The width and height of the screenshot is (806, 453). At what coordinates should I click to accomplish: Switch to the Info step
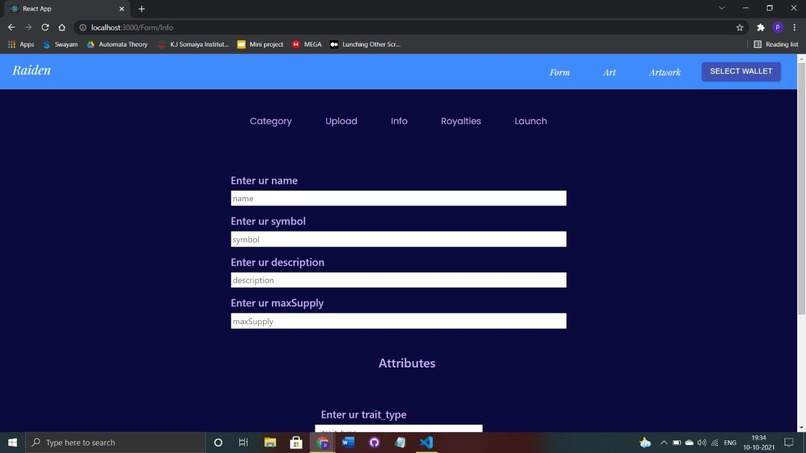point(399,121)
